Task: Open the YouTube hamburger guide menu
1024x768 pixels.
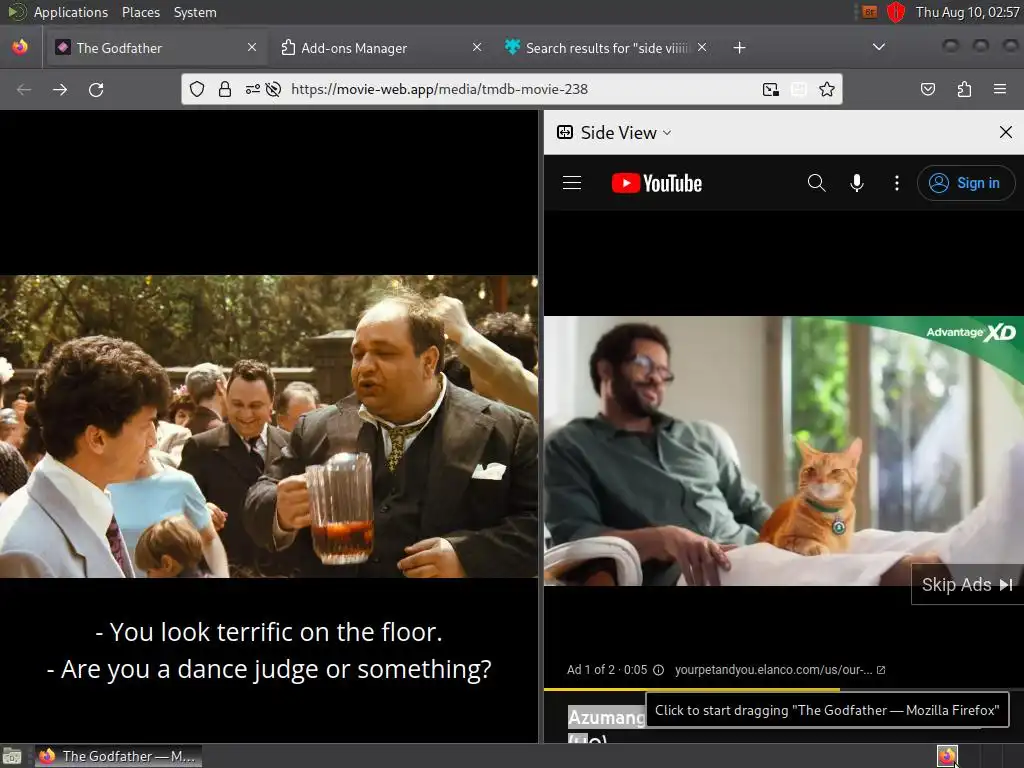Action: (x=572, y=183)
